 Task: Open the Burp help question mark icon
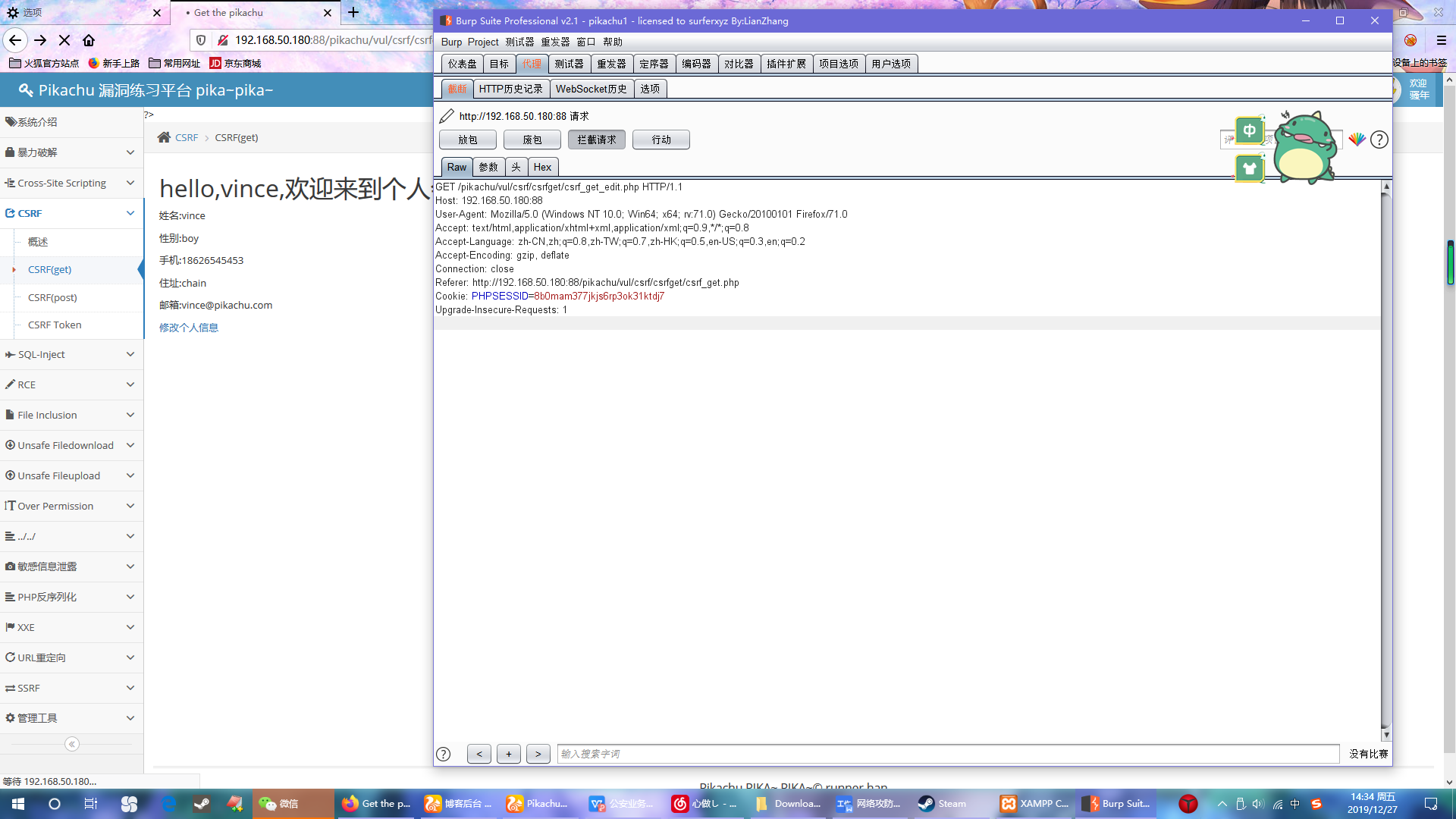tap(1379, 140)
